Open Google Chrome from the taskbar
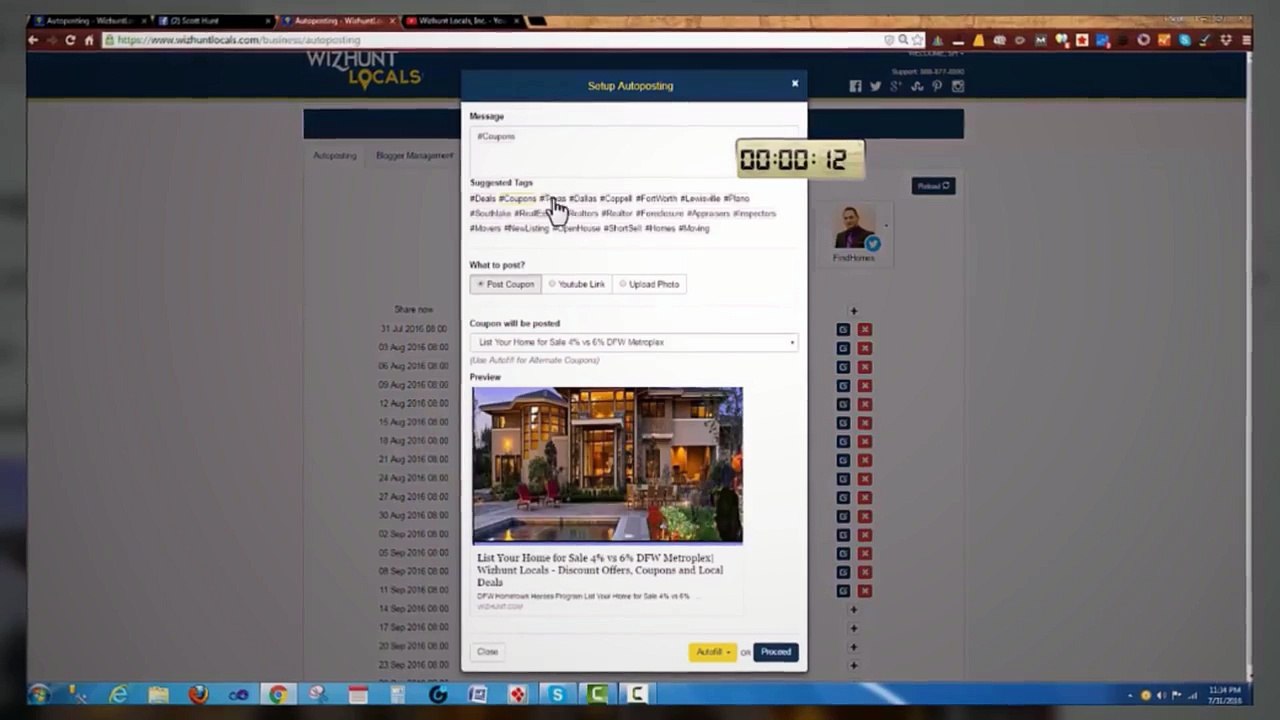 [278, 695]
